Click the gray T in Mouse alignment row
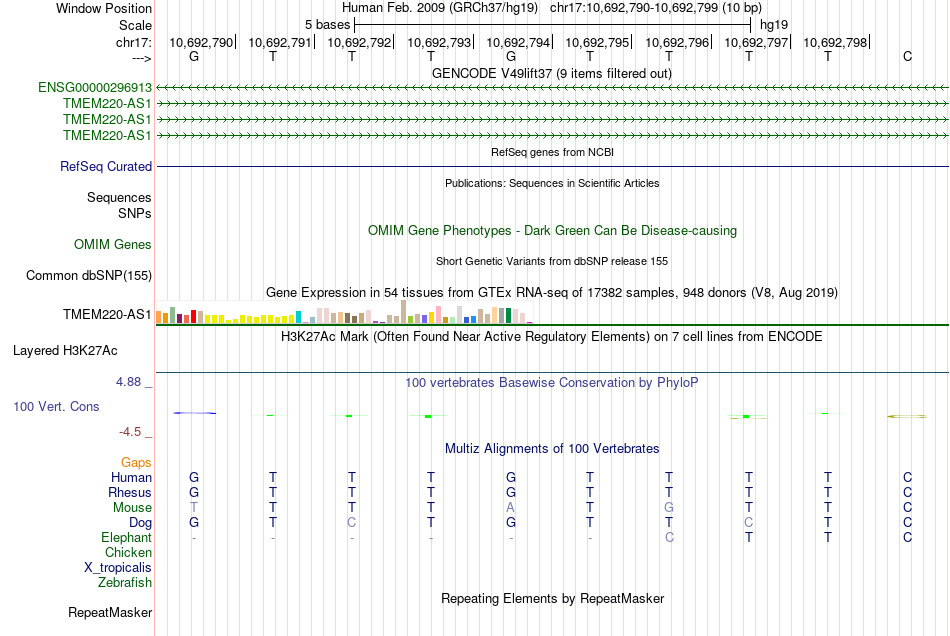The width and height of the screenshot is (950, 636). [x=194, y=508]
